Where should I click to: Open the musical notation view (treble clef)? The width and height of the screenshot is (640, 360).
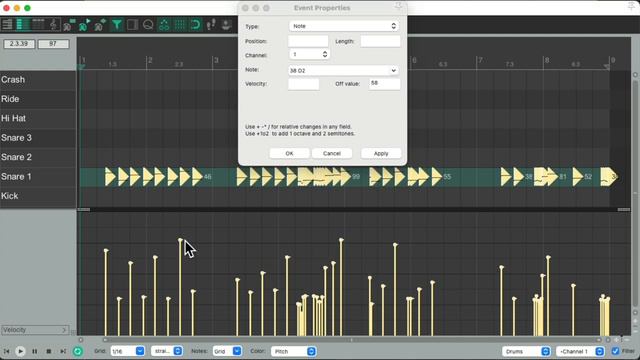pyautogui.click(x=54, y=24)
